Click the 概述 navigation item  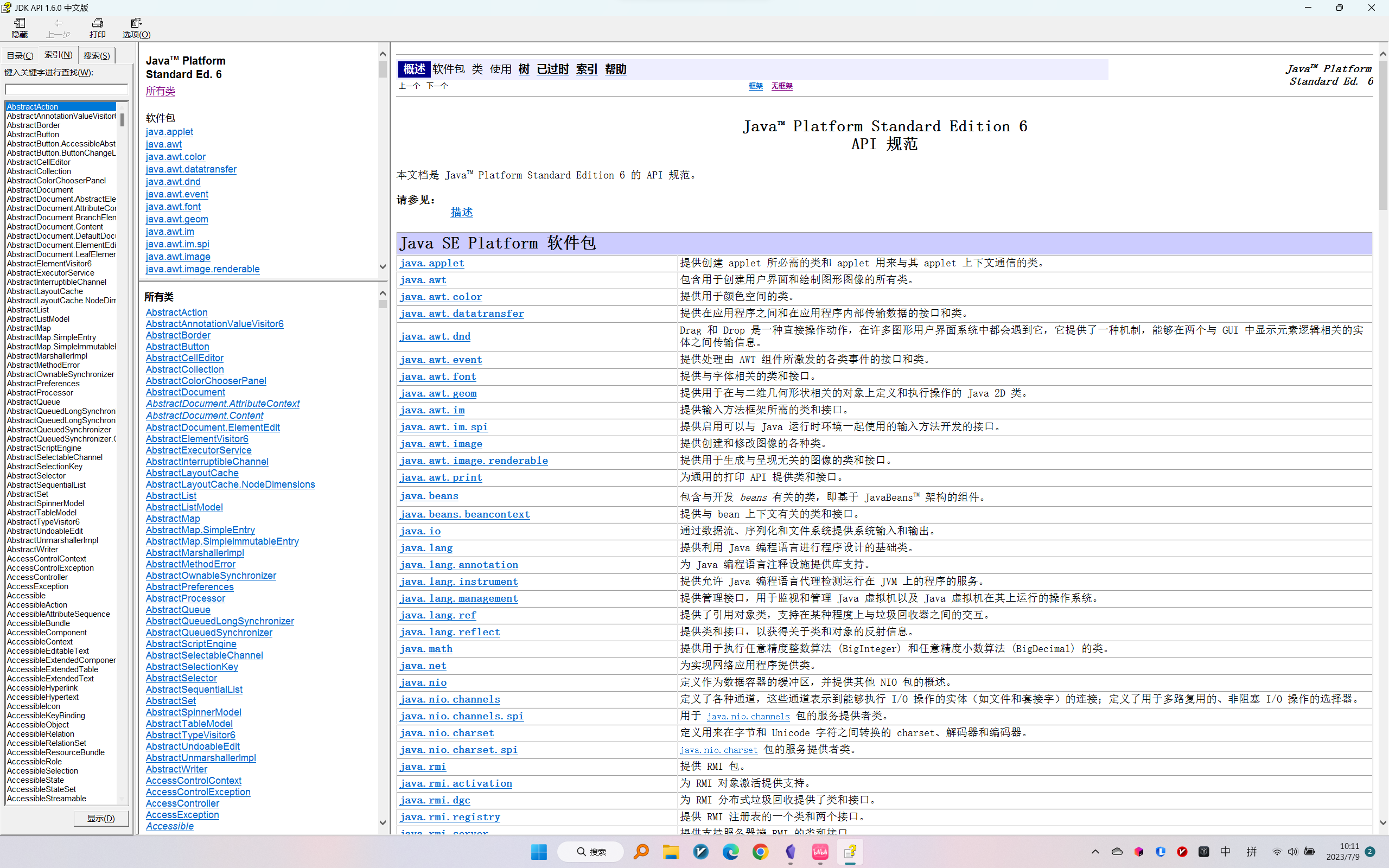click(414, 69)
